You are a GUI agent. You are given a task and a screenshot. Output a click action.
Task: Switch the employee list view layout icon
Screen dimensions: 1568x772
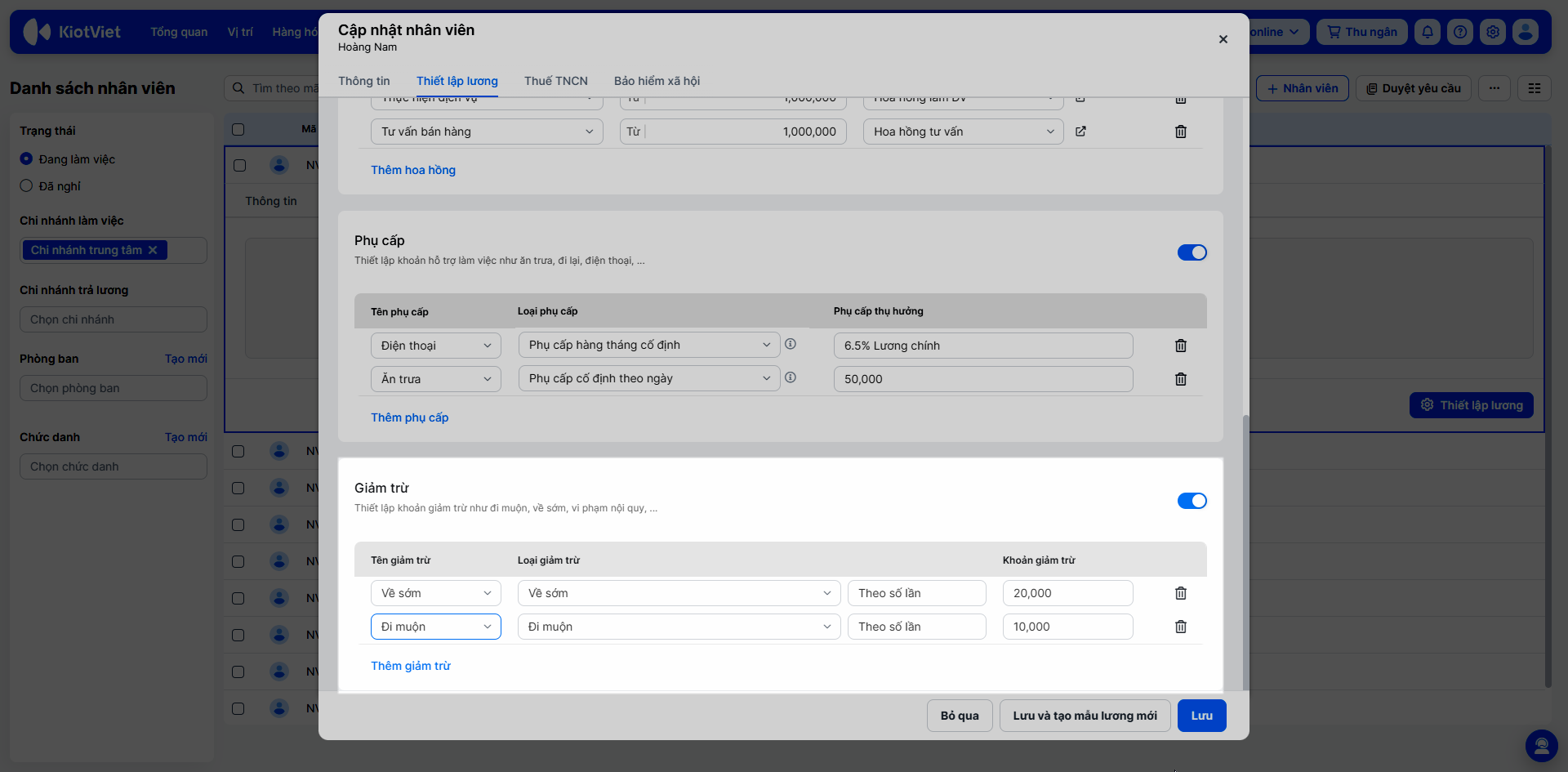1535,88
